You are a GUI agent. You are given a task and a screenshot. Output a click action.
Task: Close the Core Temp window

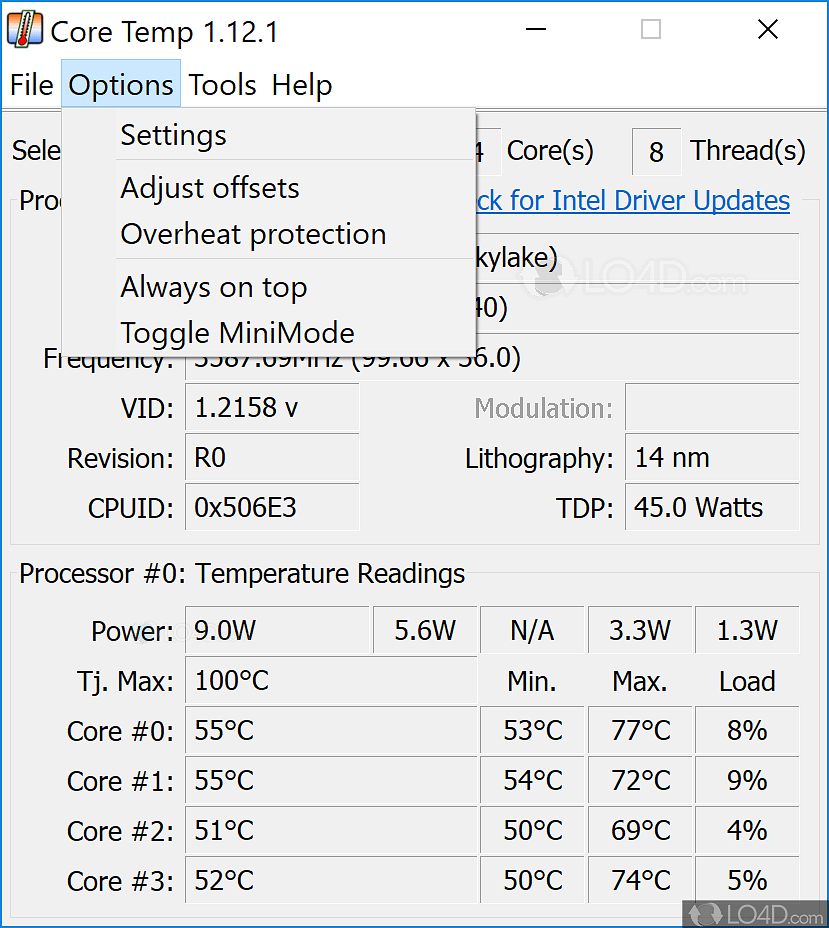point(768,29)
